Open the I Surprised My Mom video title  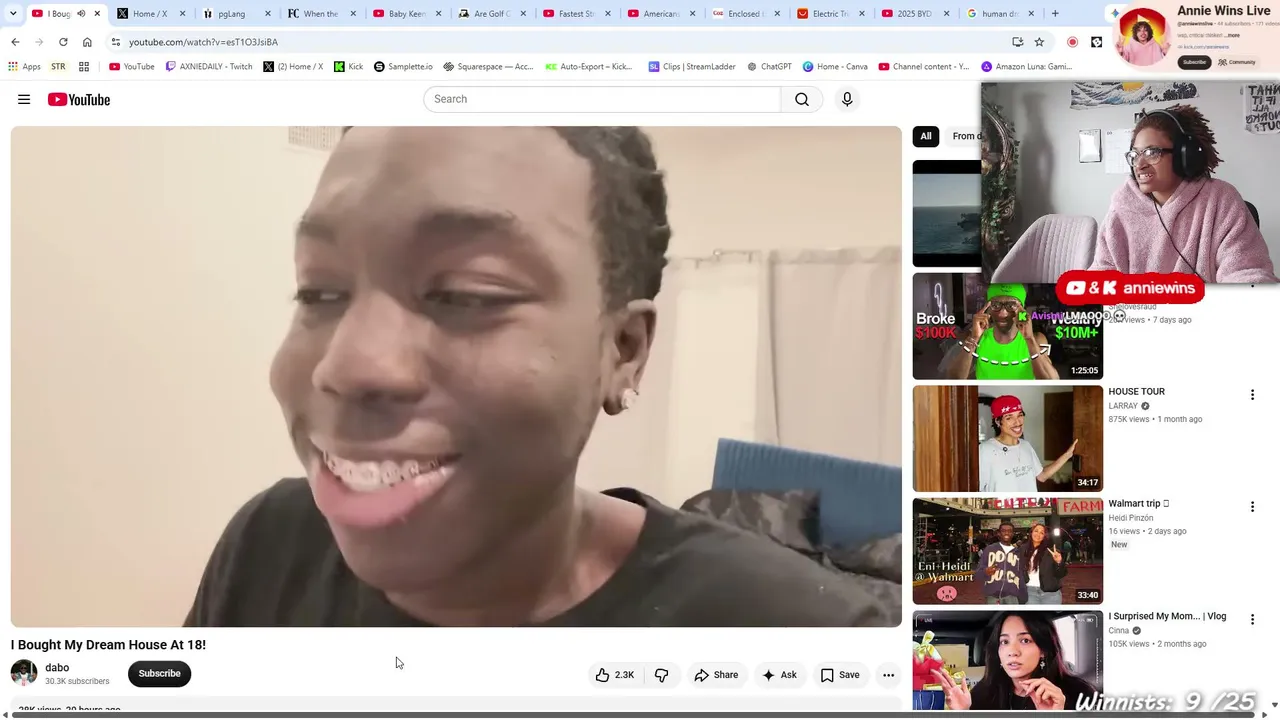[x=1167, y=617]
